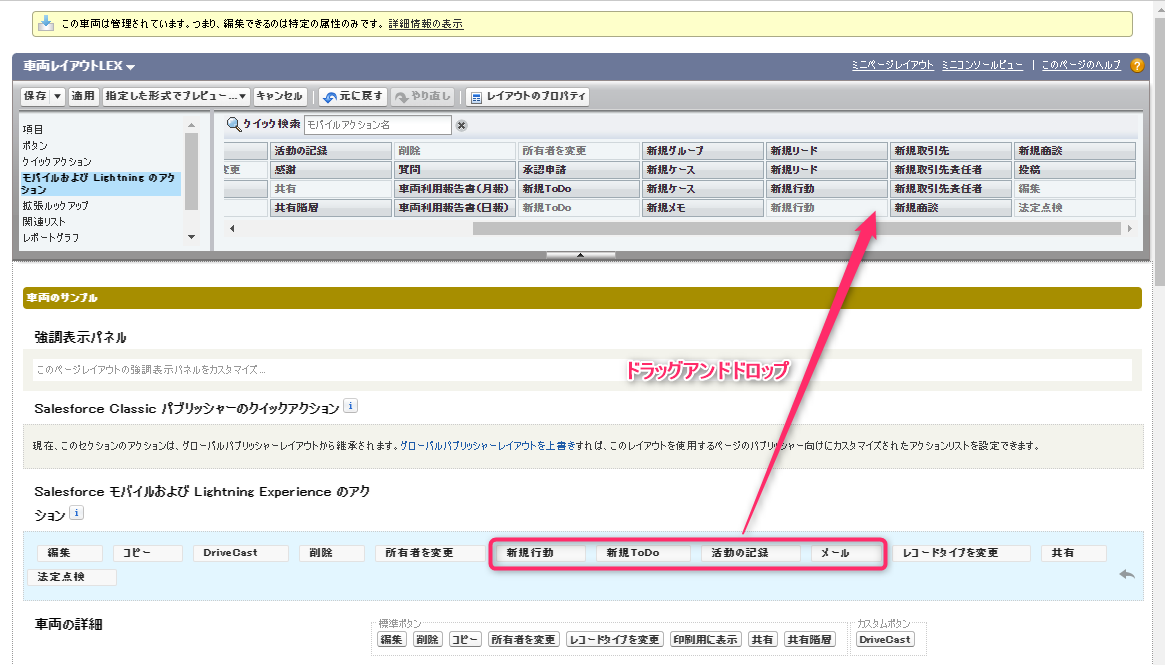Select ボタン in palette category list
Viewport: 1165px width, 665px height.
35,146
